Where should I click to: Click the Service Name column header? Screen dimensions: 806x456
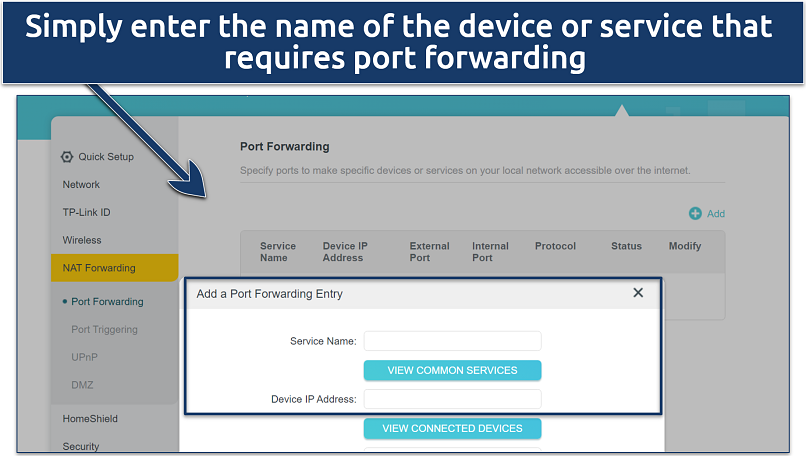click(278, 252)
